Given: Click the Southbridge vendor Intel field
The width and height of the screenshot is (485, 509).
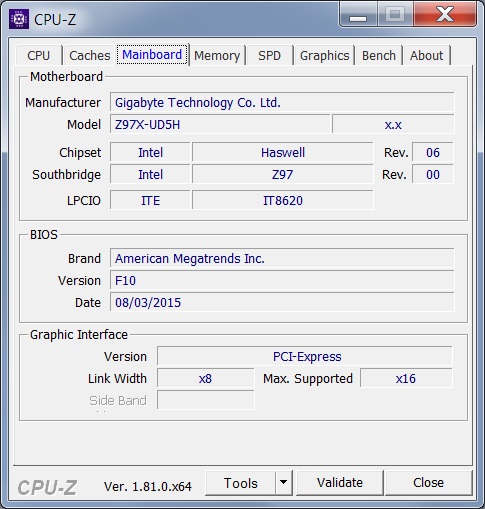Looking at the screenshot, I should pos(150,174).
